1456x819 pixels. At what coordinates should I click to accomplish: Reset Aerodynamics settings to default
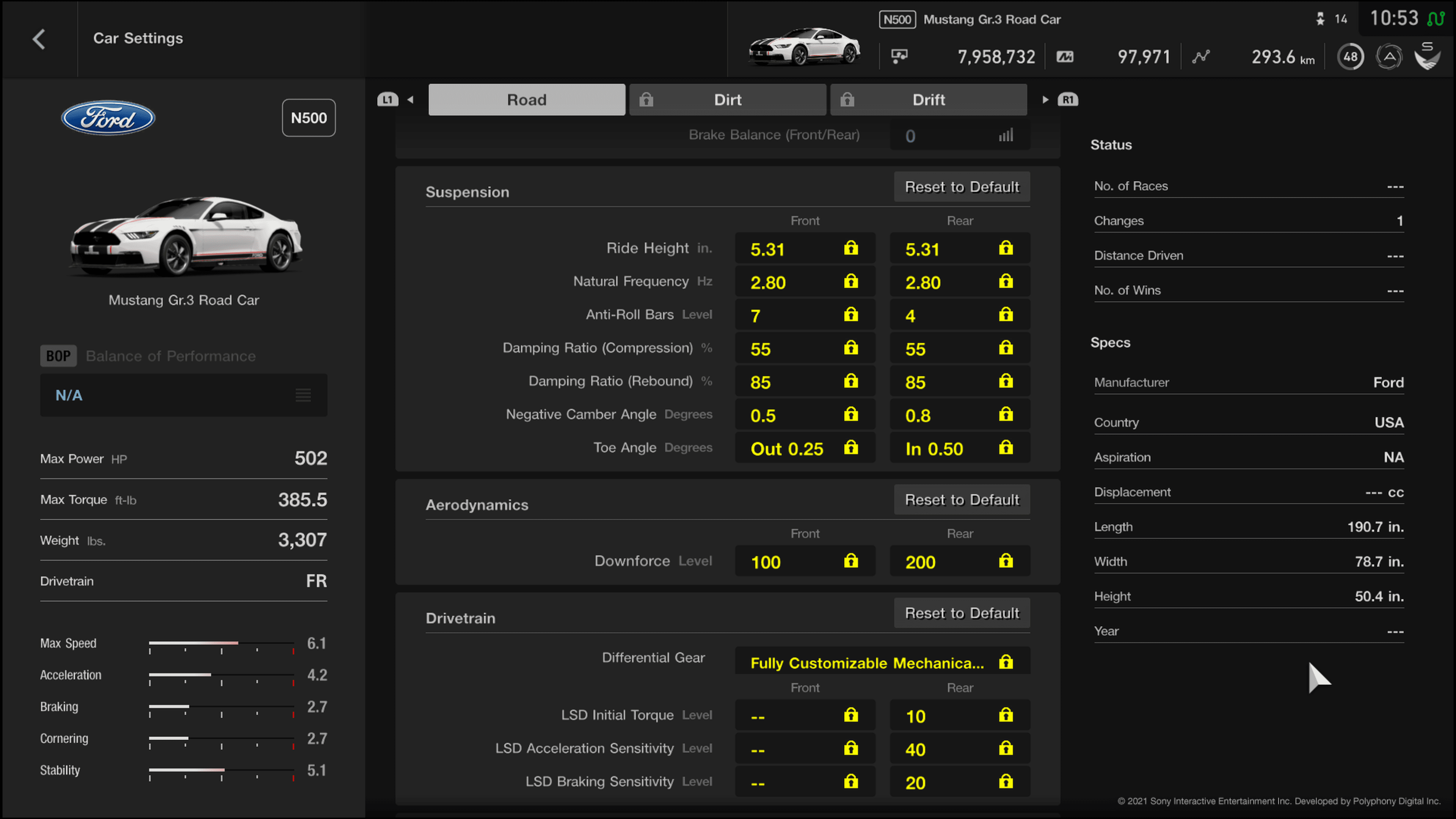[962, 500]
